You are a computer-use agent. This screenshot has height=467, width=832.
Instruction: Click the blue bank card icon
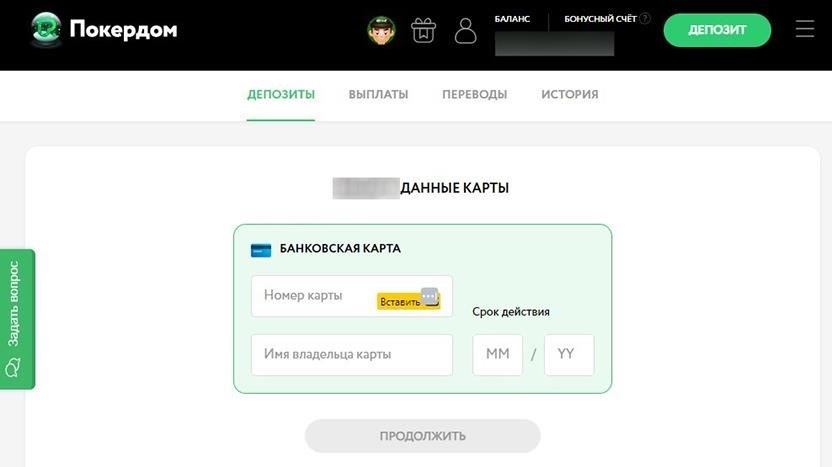(261, 250)
